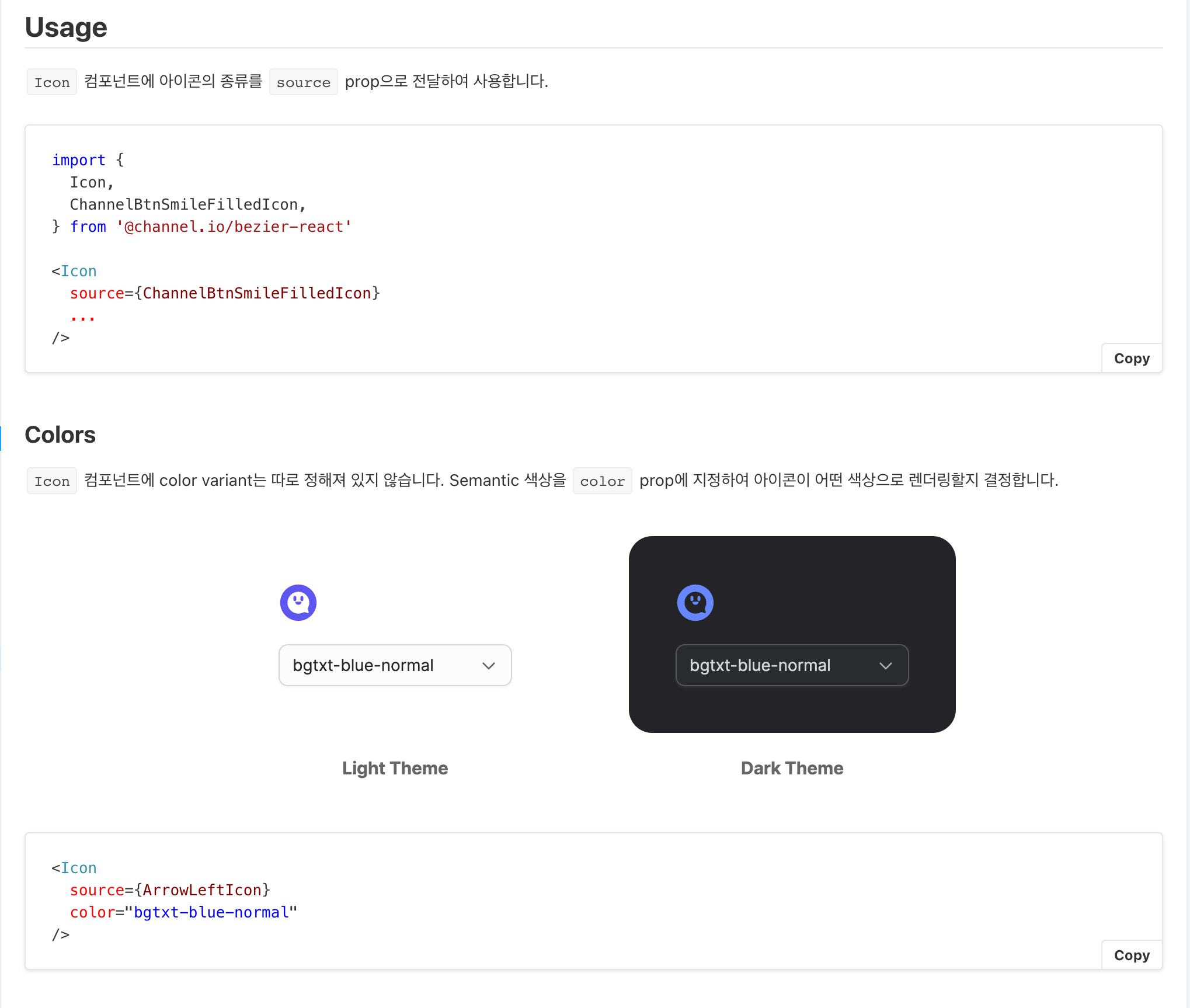This screenshot has width=1190, height=1008.
Task: Copy the import usage code snippet
Action: tap(1131, 359)
